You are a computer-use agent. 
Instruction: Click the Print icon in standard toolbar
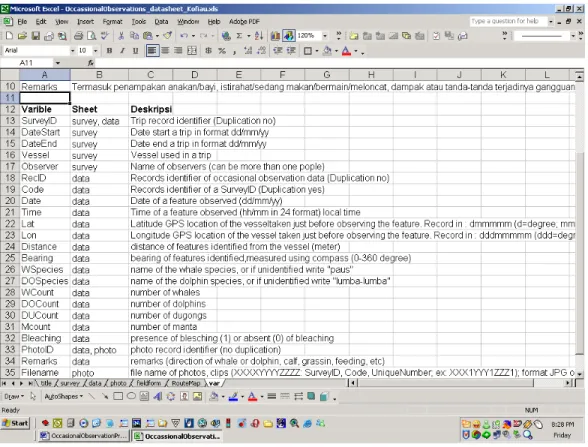78,36
